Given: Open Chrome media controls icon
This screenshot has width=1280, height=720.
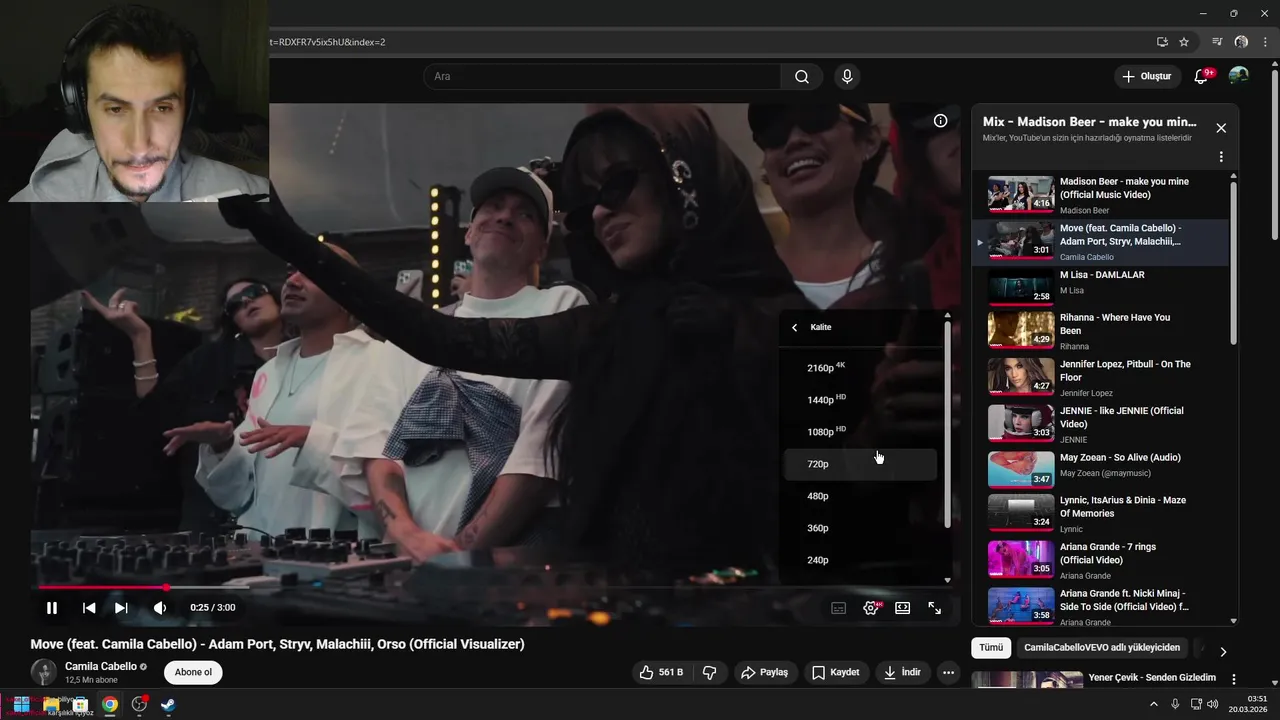Looking at the screenshot, I should coord(1217,42).
